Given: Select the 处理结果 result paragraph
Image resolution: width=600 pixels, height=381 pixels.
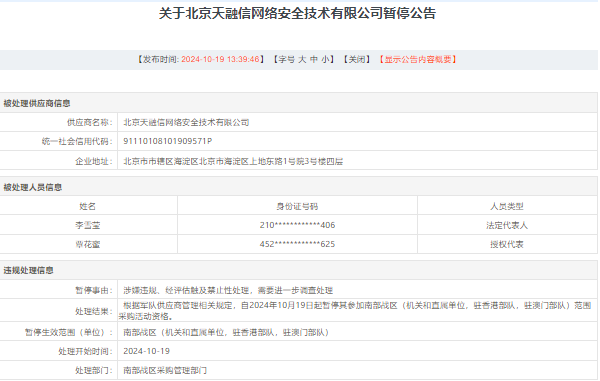Looking at the screenshot, I should [x=355, y=311].
